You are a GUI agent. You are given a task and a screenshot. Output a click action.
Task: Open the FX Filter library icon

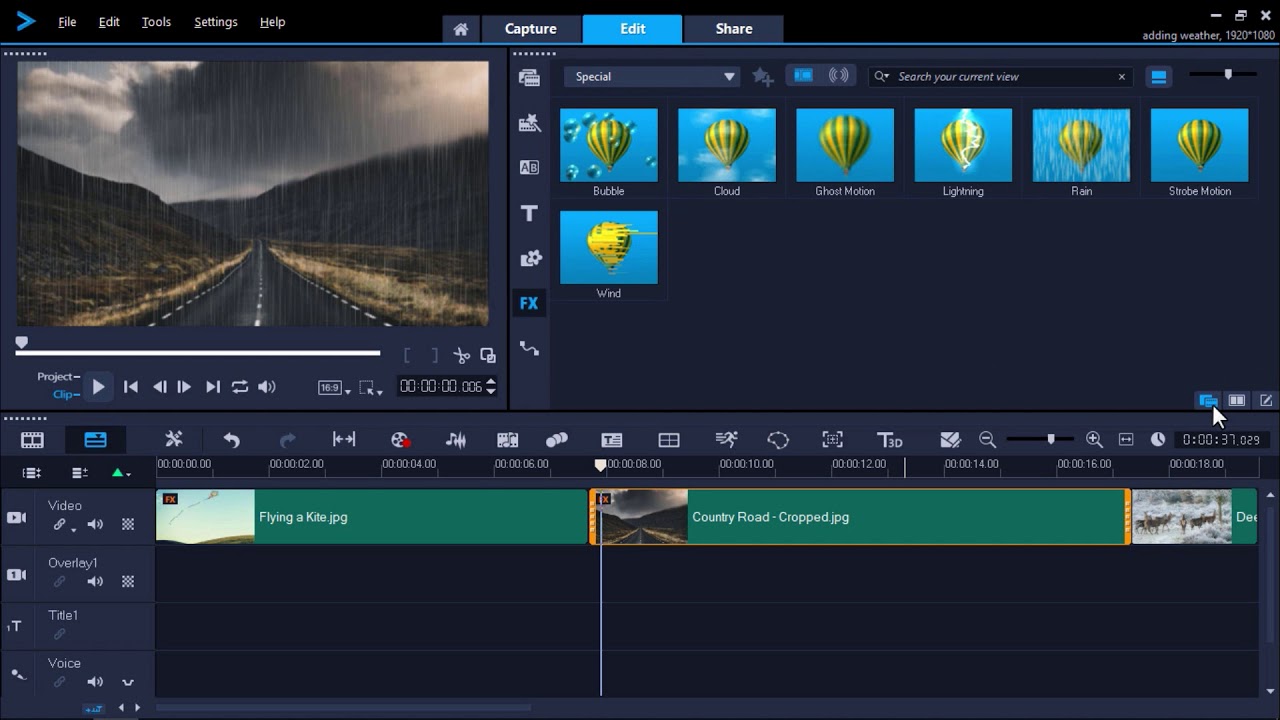tap(529, 303)
